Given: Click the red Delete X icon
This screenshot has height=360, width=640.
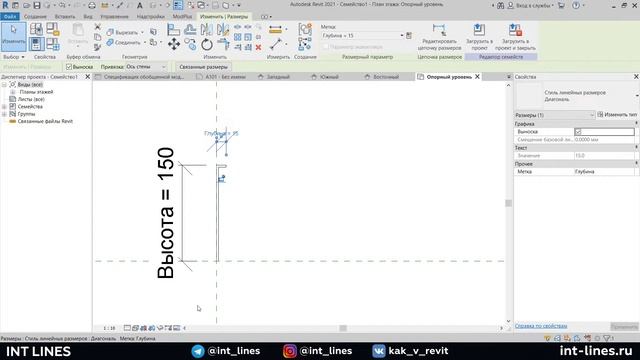Looking at the screenshot, I should point(258,47).
